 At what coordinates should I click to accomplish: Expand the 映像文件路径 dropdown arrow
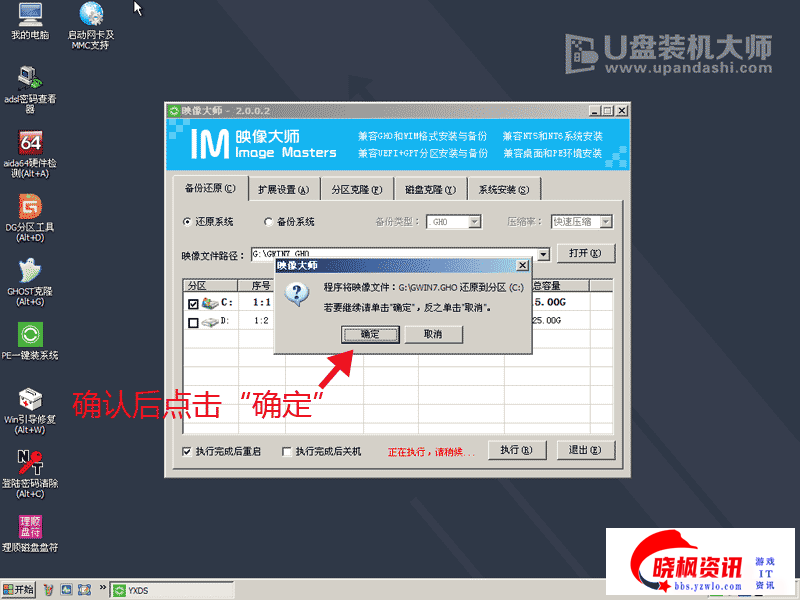(543, 255)
